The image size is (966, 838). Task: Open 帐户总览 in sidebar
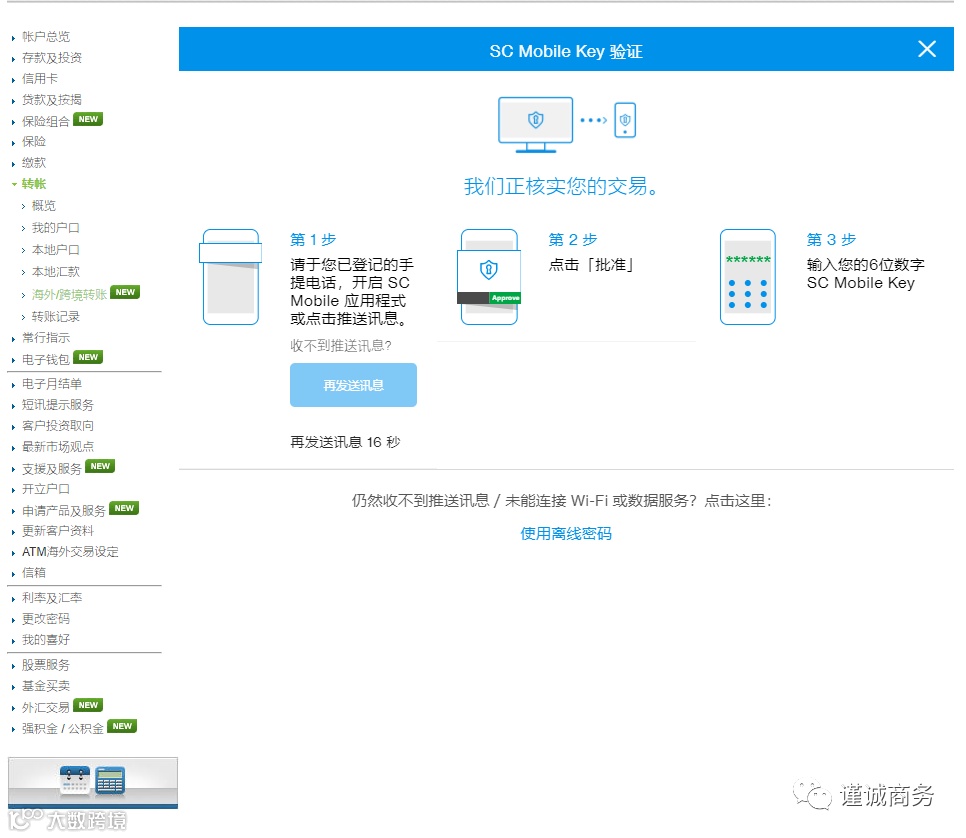point(46,36)
